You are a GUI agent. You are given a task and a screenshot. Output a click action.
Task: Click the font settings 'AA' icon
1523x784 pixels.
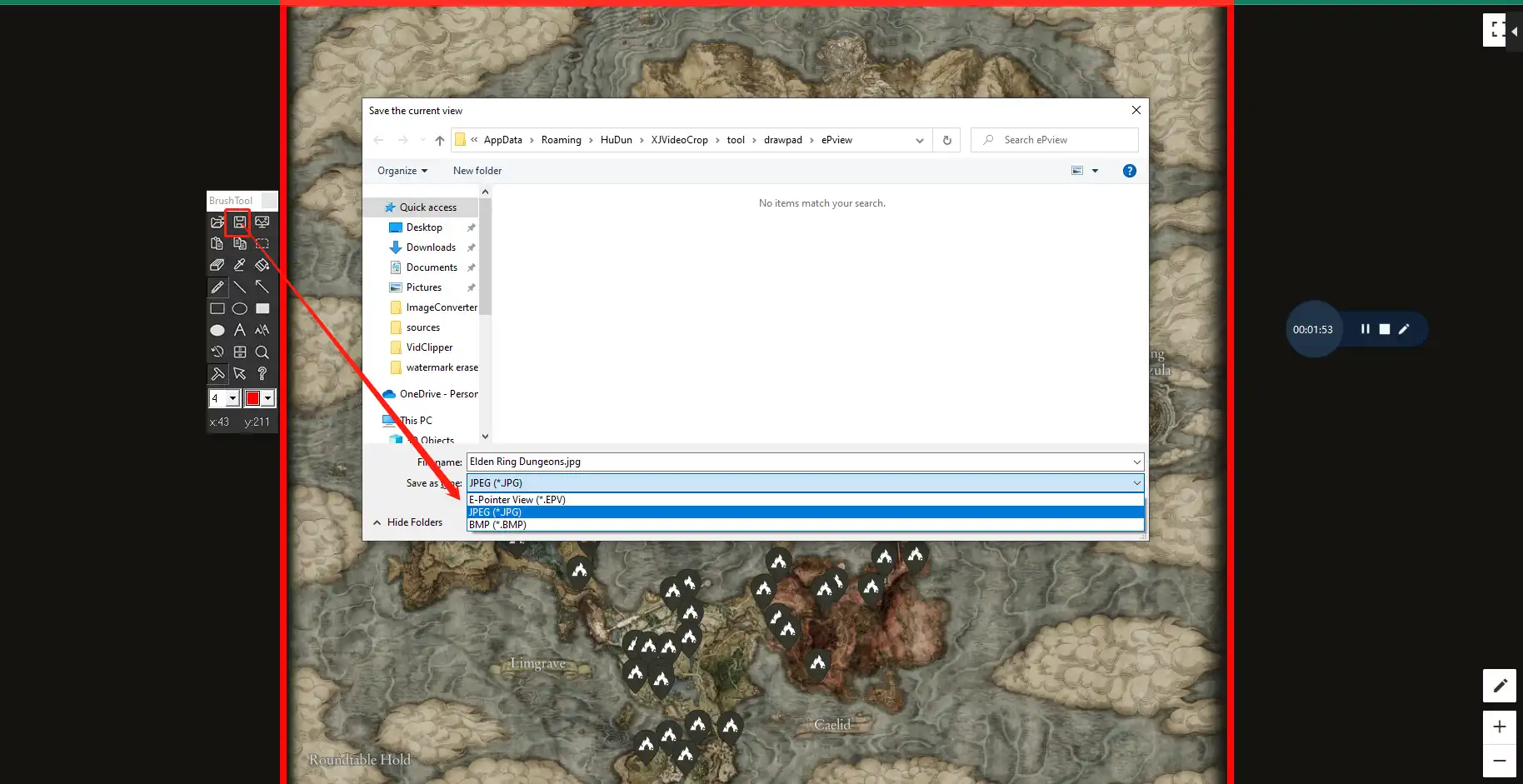(262, 330)
